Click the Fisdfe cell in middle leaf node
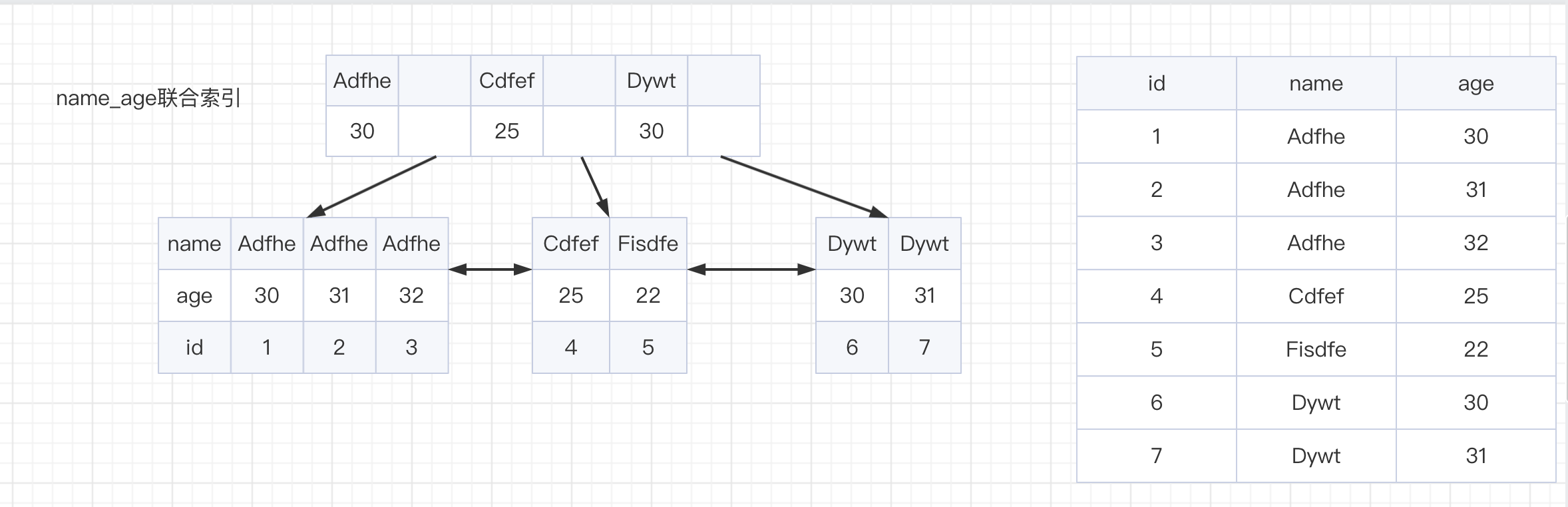 (x=648, y=244)
